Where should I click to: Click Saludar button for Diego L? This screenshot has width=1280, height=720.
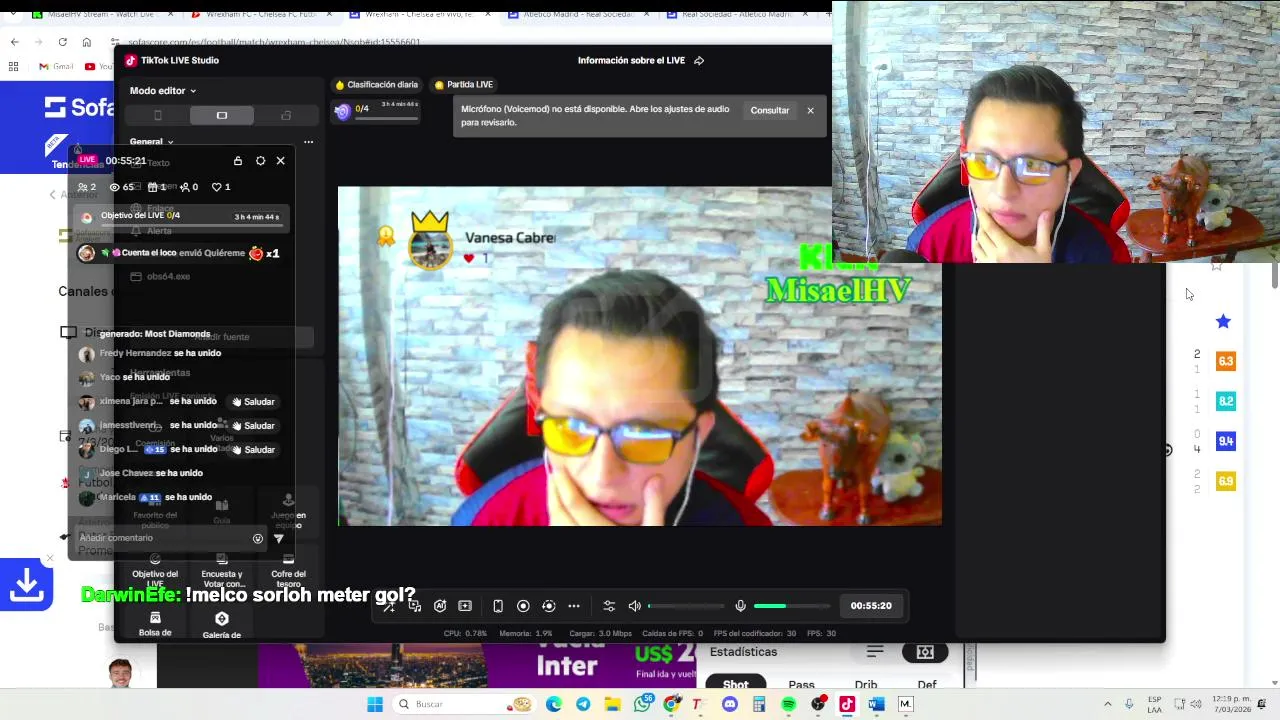point(253,449)
